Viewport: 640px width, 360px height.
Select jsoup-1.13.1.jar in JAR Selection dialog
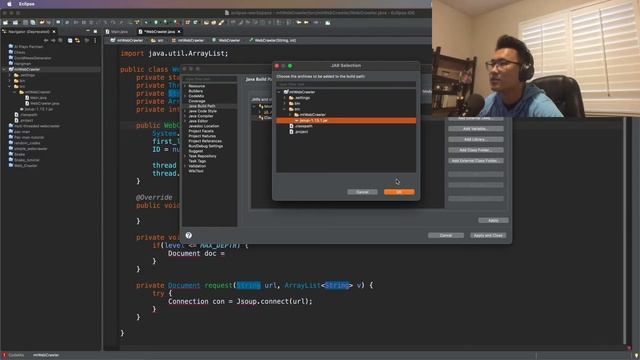[346, 121]
